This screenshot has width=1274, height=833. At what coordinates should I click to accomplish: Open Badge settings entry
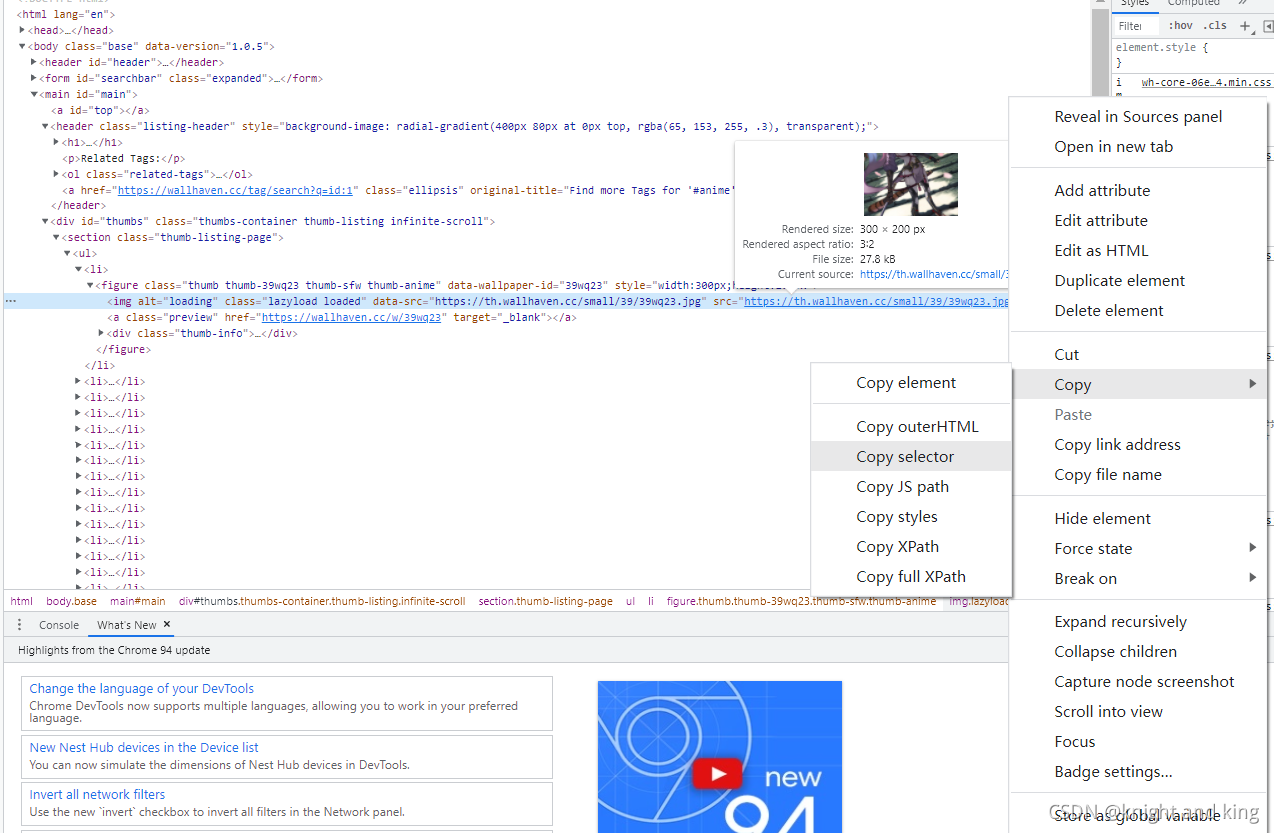1138,771
